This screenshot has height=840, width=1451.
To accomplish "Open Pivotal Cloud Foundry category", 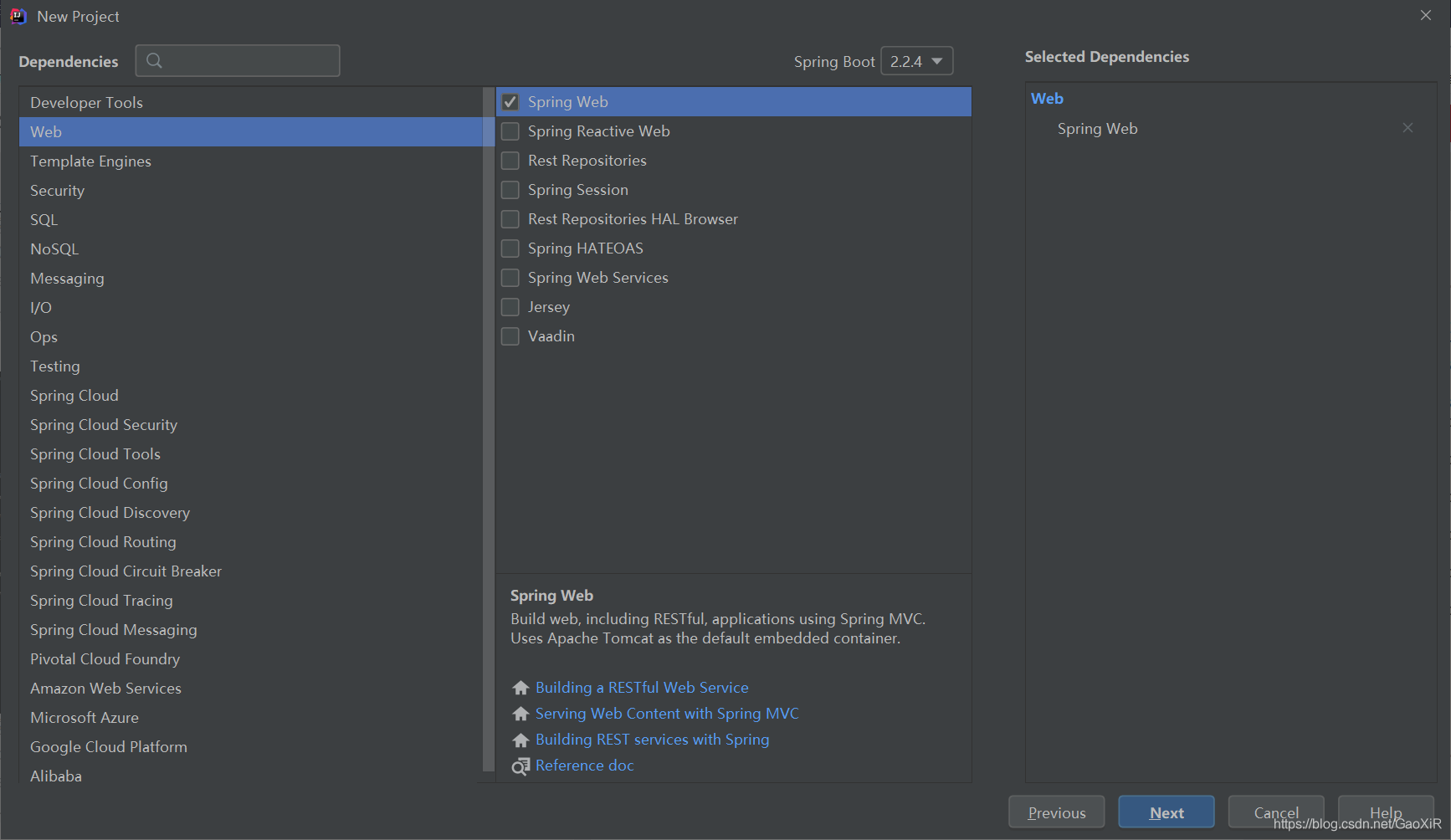I will pos(251,658).
